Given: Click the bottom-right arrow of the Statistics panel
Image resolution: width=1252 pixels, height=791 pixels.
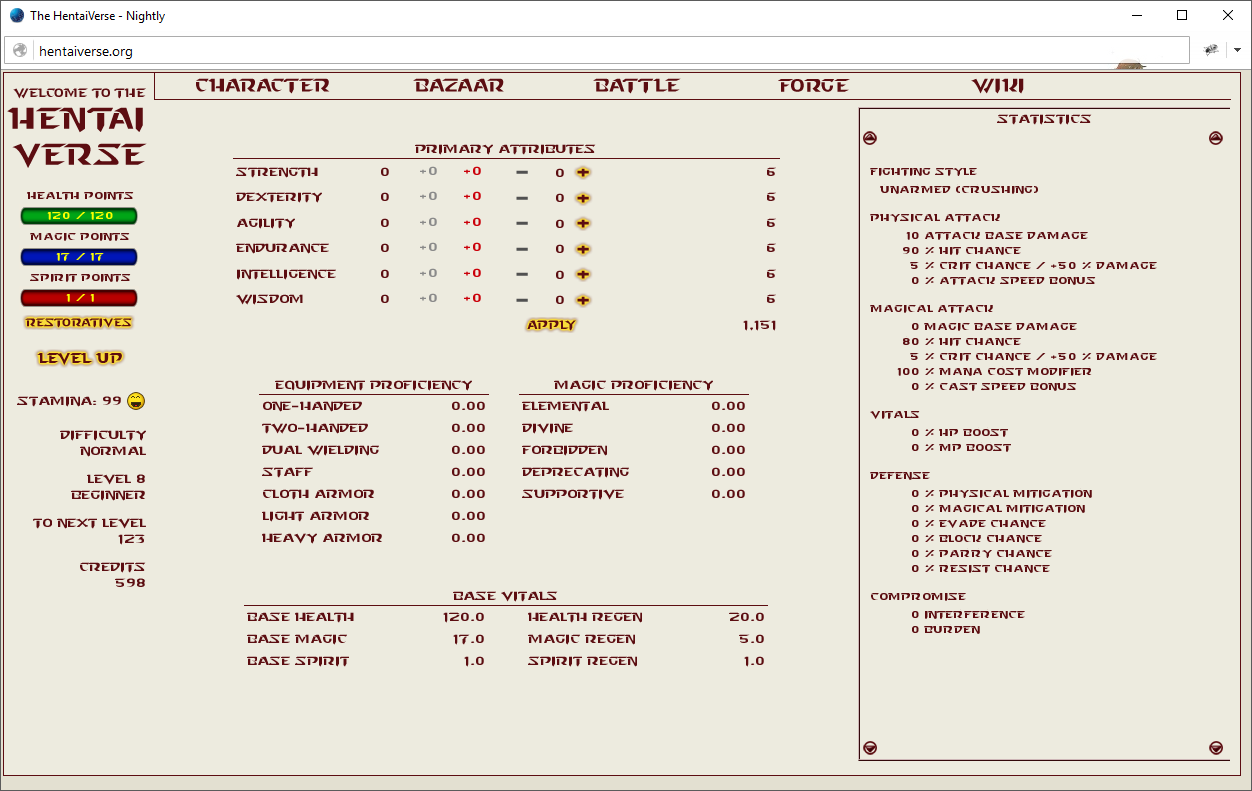Looking at the screenshot, I should 1216,748.
